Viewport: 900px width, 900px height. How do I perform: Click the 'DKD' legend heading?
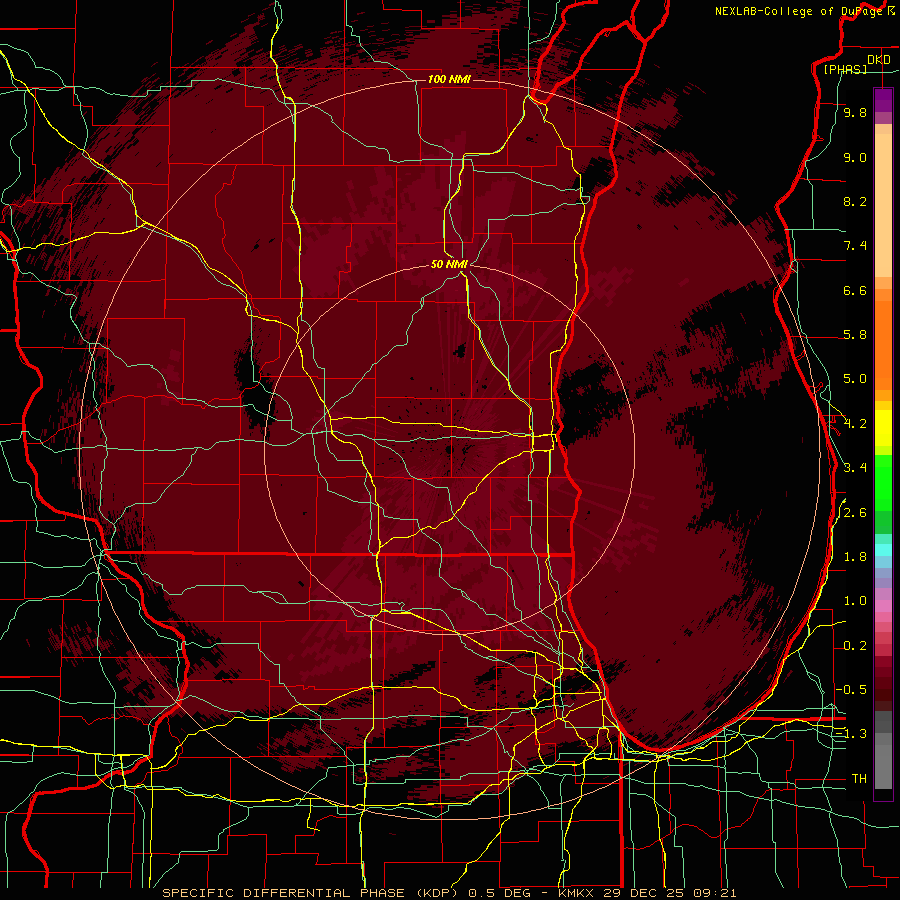click(x=879, y=60)
